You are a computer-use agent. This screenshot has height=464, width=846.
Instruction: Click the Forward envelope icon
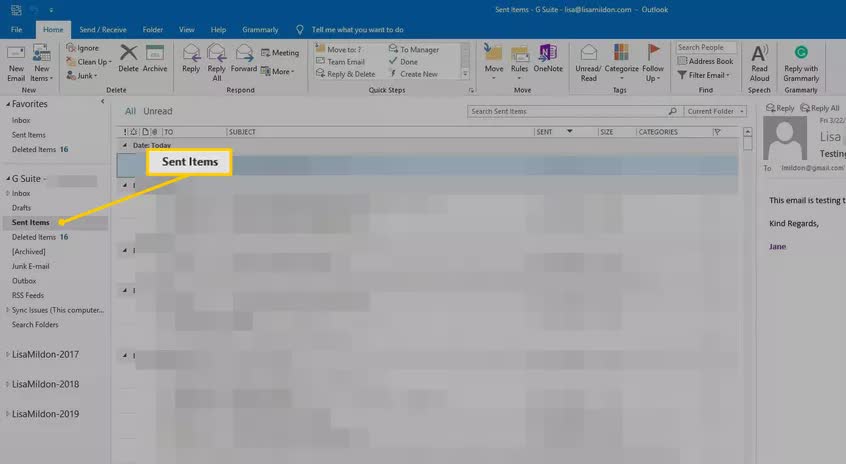tap(244, 53)
